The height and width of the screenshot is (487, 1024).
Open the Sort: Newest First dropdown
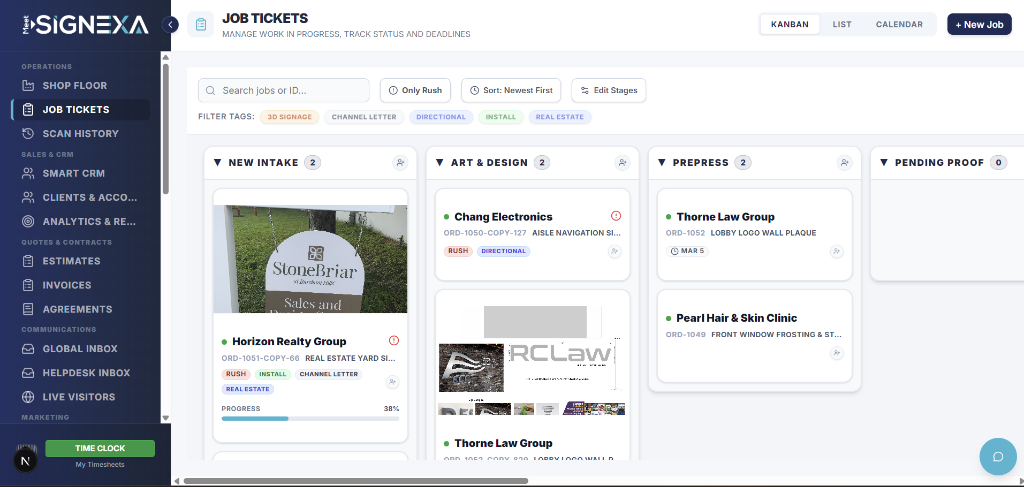pyautogui.click(x=511, y=91)
